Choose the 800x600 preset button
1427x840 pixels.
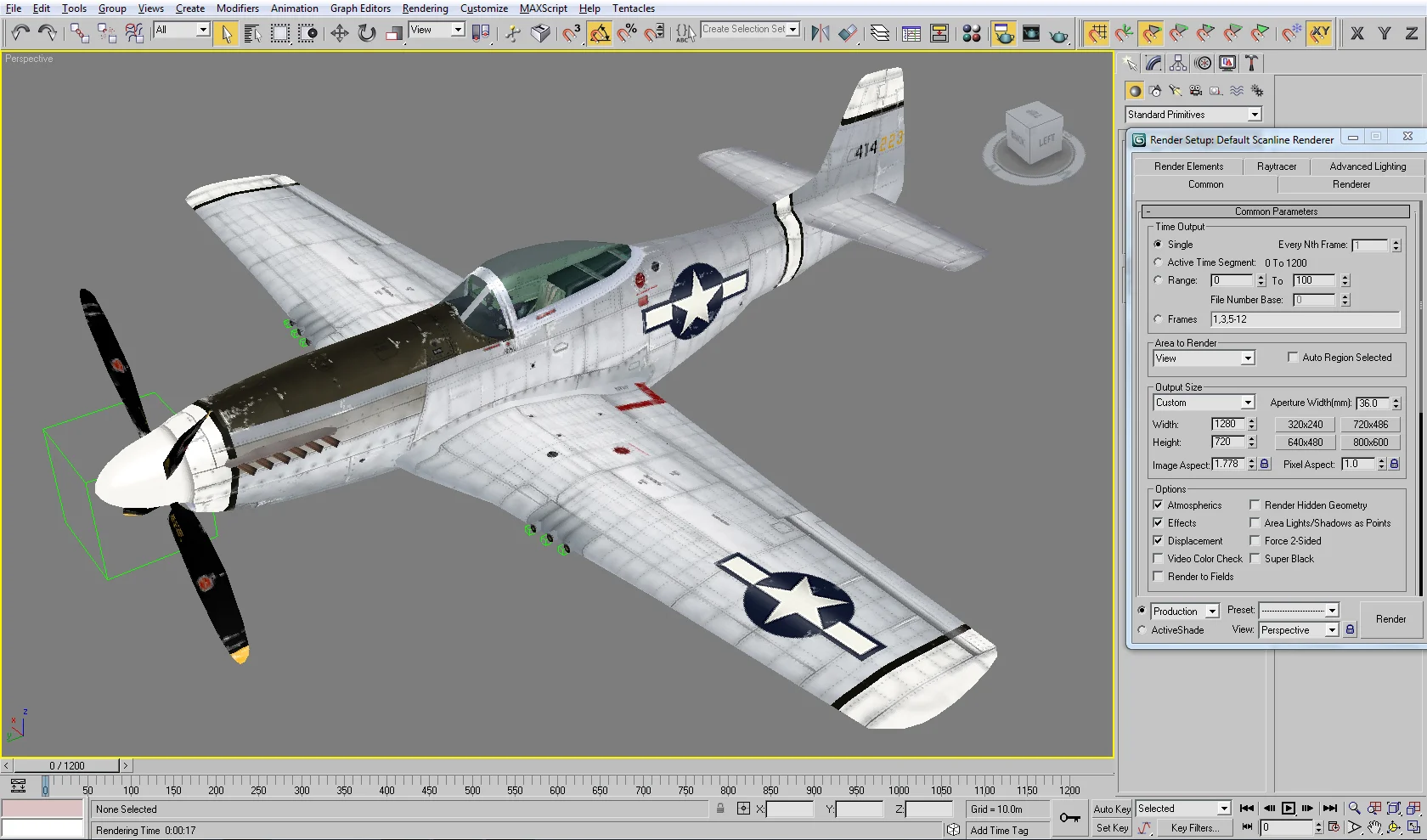pyautogui.click(x=1370, y=443)
